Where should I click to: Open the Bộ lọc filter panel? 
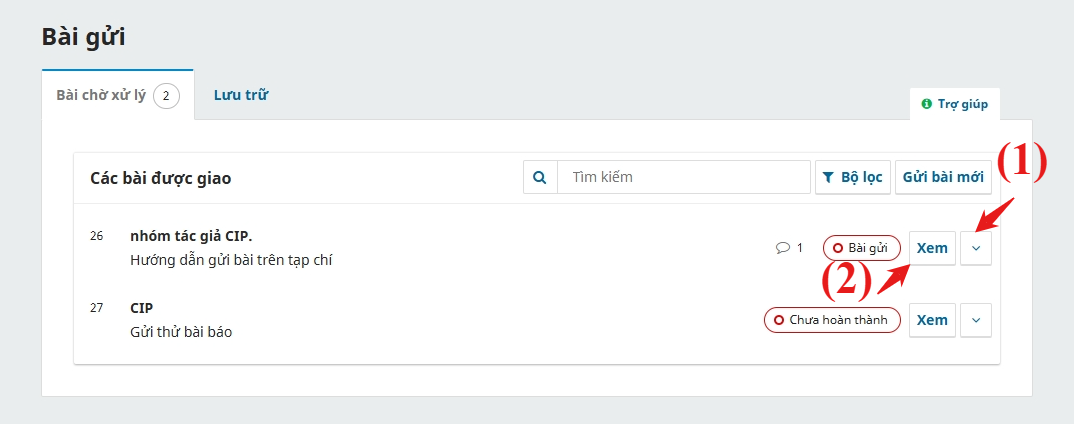click(x=853, y=177)
